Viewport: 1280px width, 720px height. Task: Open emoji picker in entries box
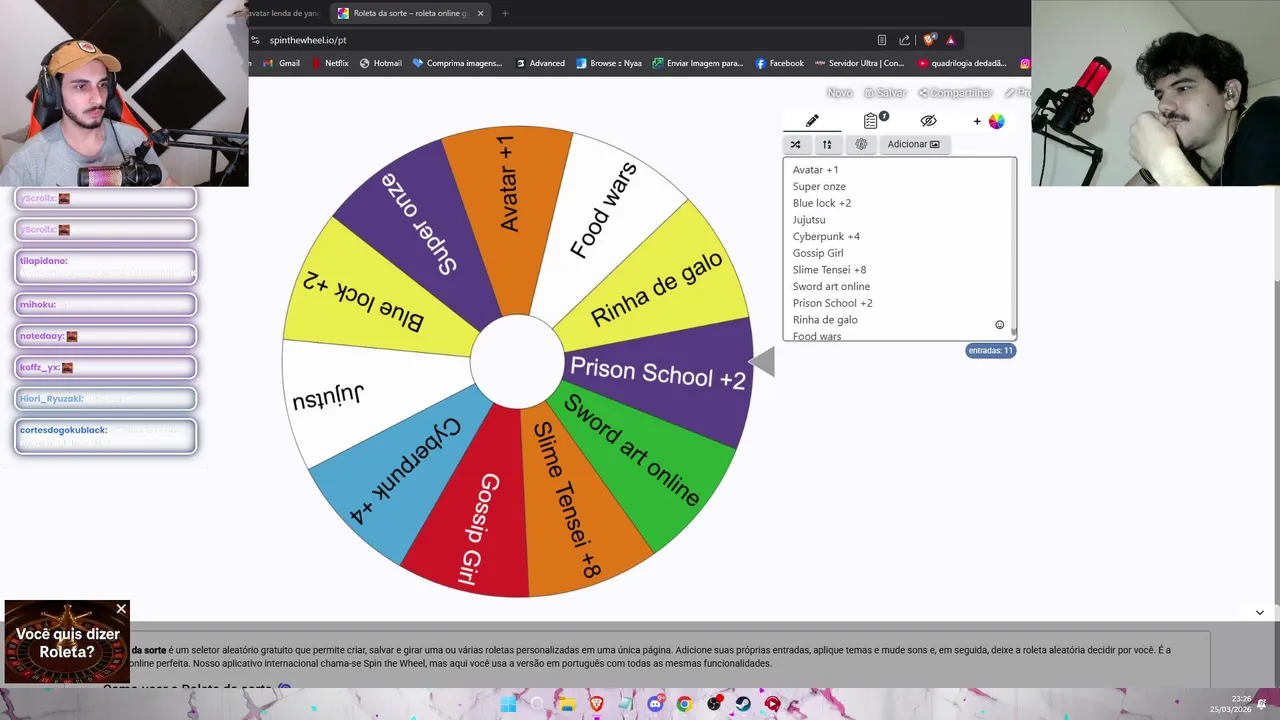[x=999, y=325]
